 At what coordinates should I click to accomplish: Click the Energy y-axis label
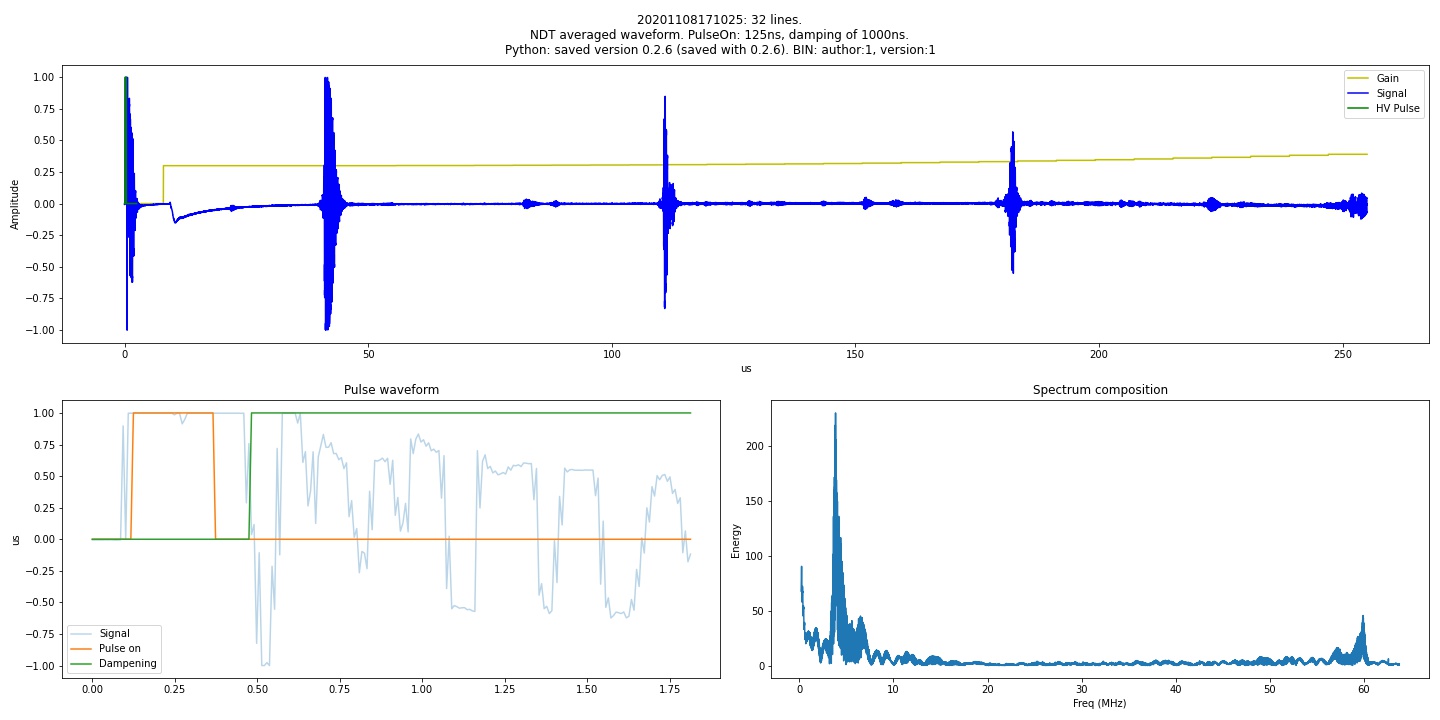(736, 540)
